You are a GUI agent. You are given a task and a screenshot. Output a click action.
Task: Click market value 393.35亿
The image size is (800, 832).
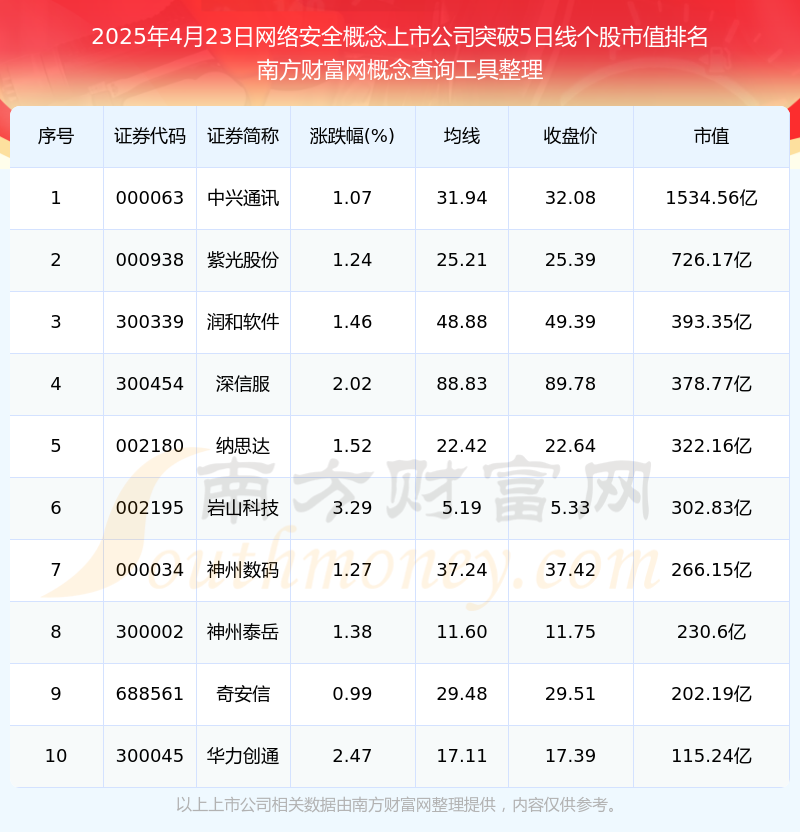(711, 322)
